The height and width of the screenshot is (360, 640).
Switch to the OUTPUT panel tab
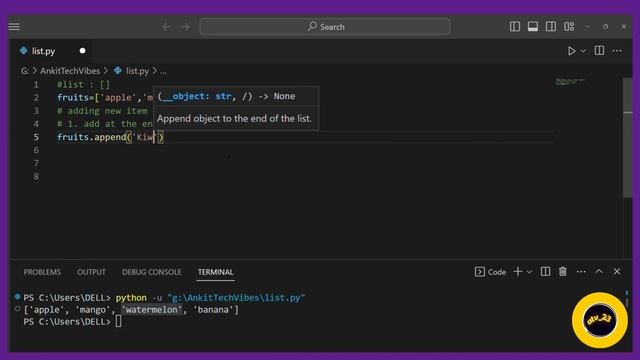pyautogui.click(x=91, y=272)
